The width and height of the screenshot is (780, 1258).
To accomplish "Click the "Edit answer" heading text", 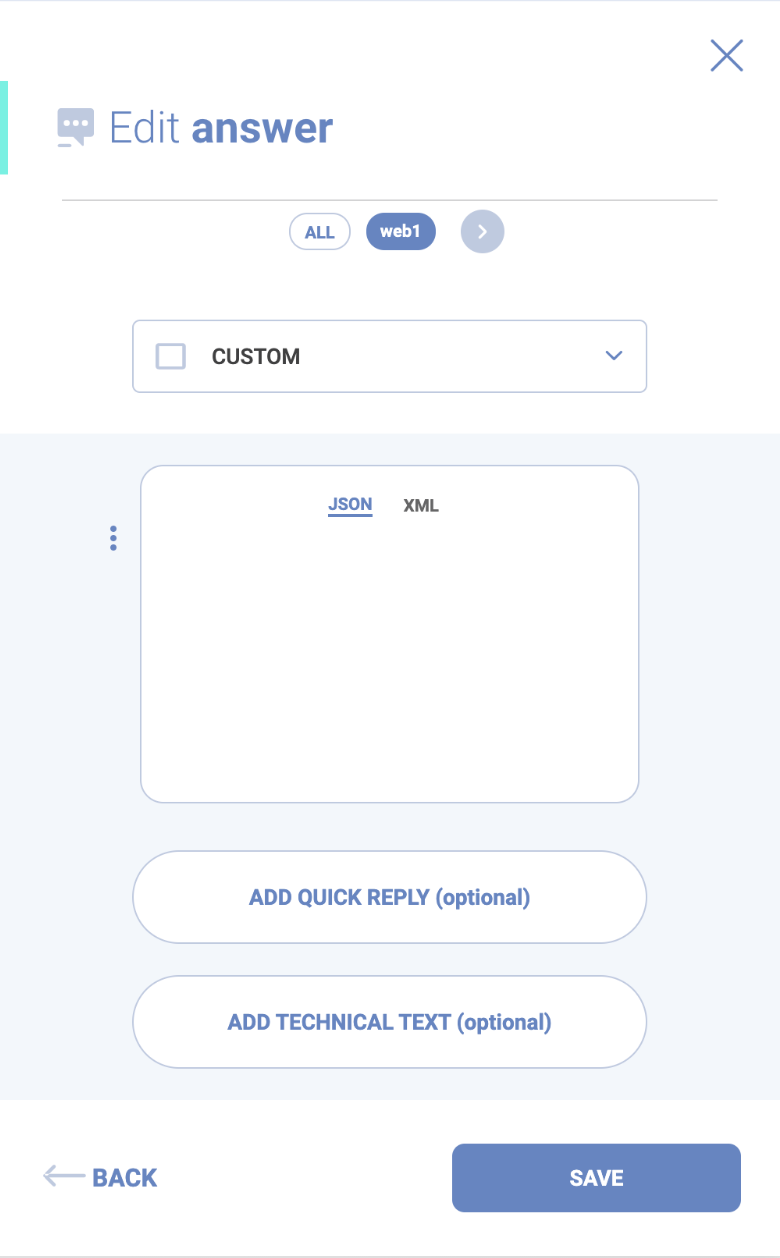I will point(221,129).
